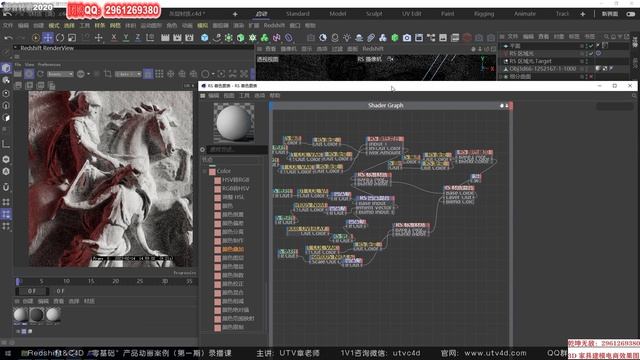
Task: Switch to the Model layout tab
Action: point(338,14)
